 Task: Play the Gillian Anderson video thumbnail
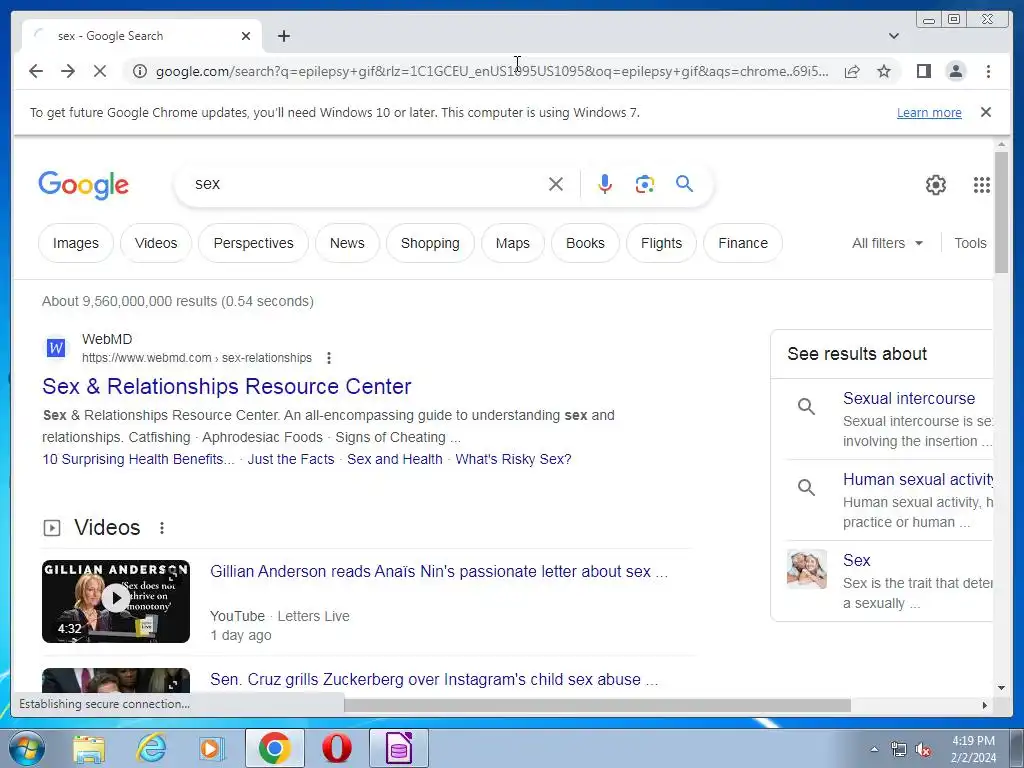116,601
